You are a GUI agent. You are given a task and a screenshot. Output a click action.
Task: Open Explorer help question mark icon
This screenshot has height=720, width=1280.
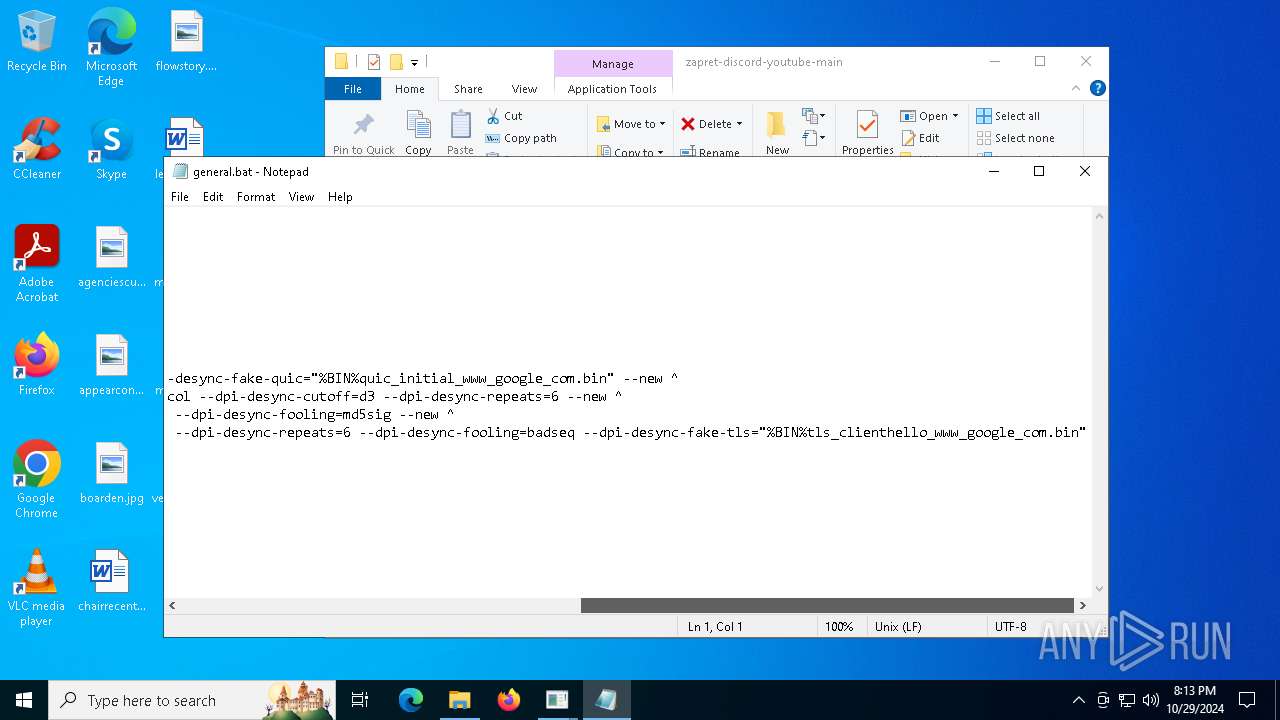(1097, 88)
